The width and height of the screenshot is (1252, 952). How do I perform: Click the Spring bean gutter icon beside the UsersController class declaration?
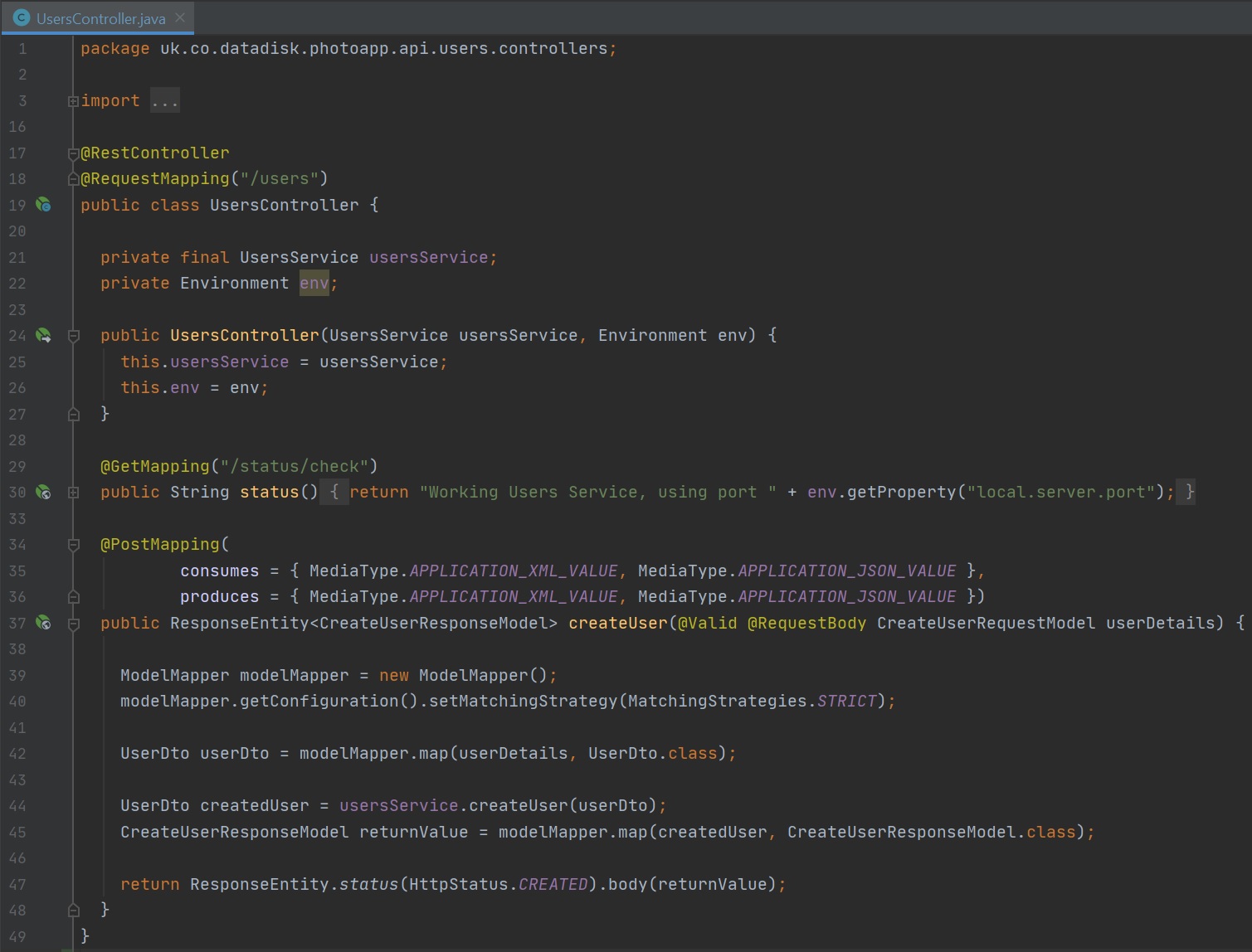(43, 205)
